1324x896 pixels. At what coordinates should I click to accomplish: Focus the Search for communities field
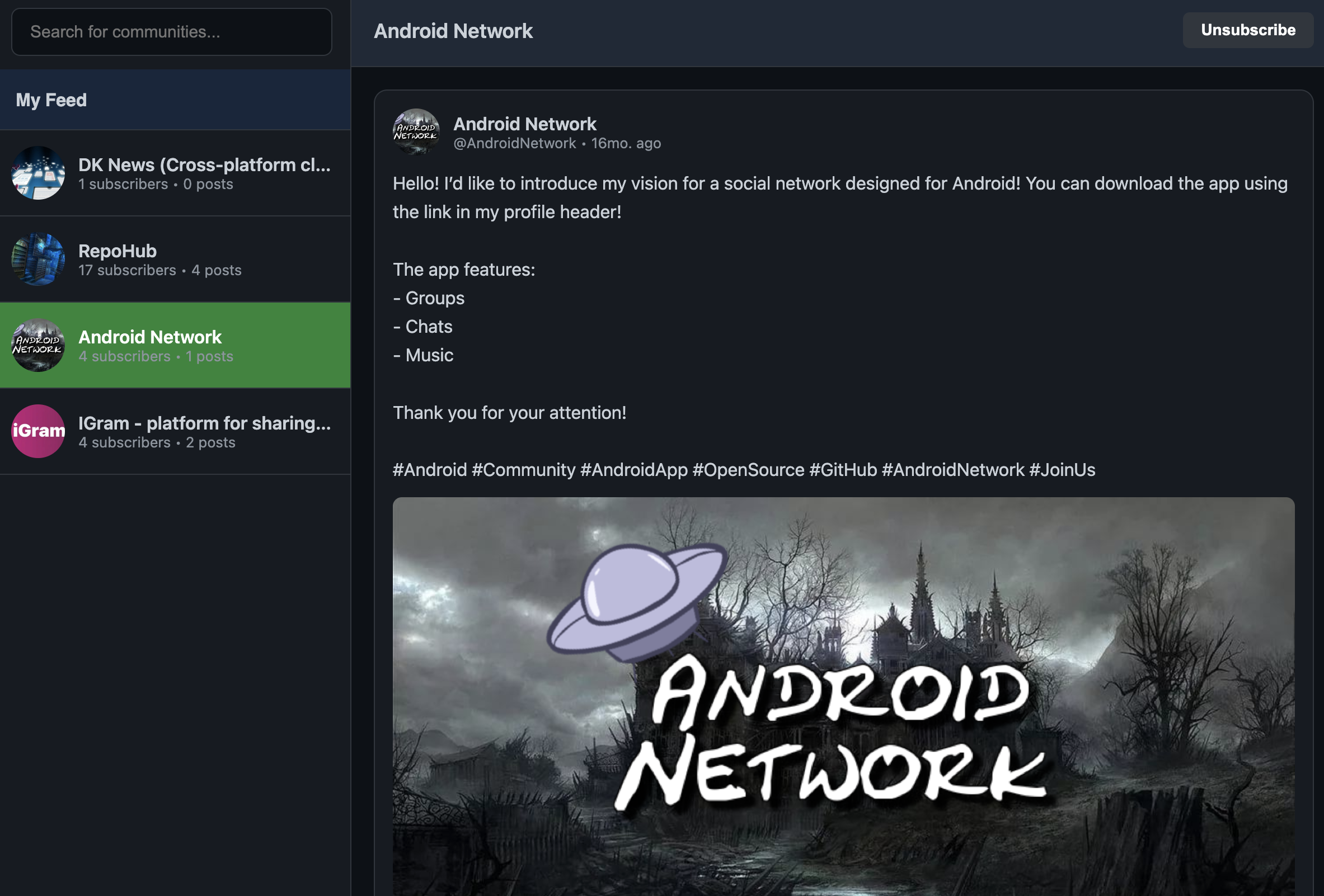[171, 32]
